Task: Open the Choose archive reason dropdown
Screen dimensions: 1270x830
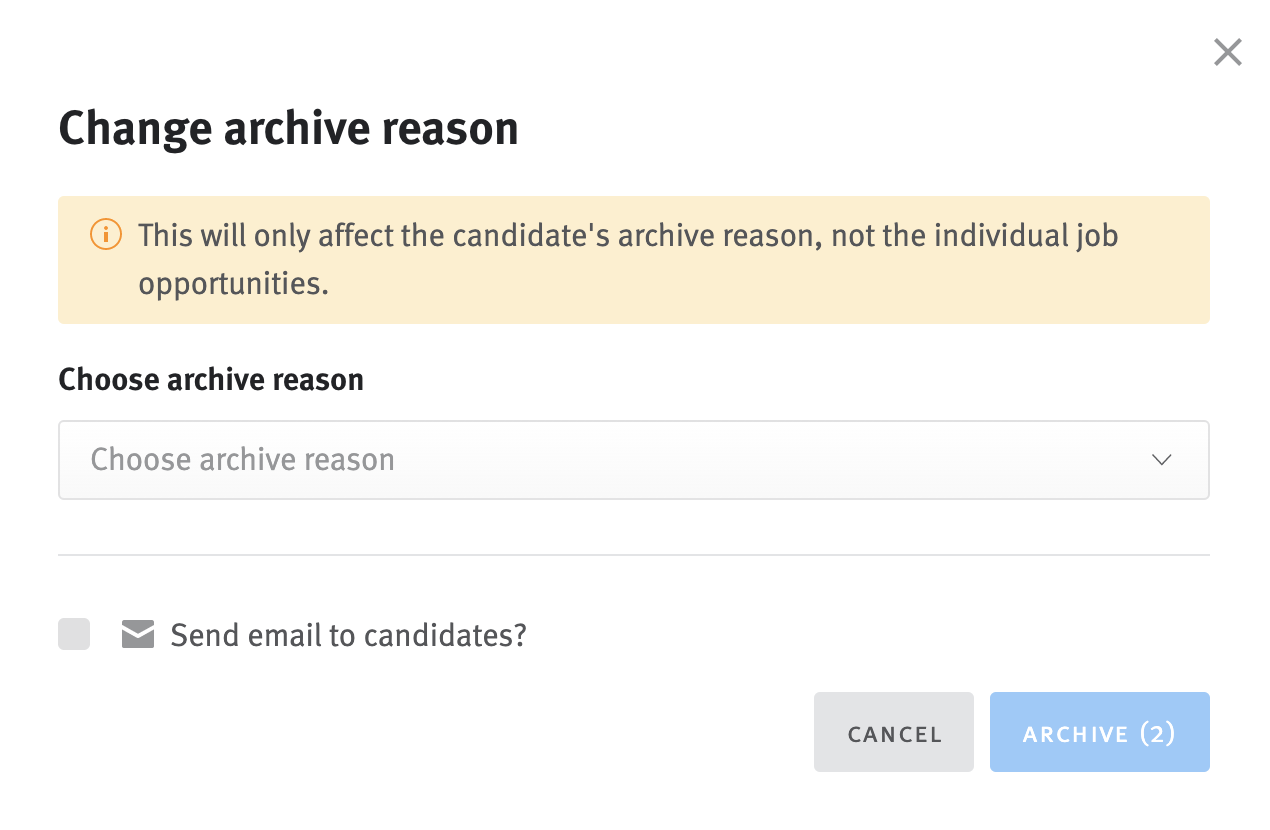Action: pos(634,460)
